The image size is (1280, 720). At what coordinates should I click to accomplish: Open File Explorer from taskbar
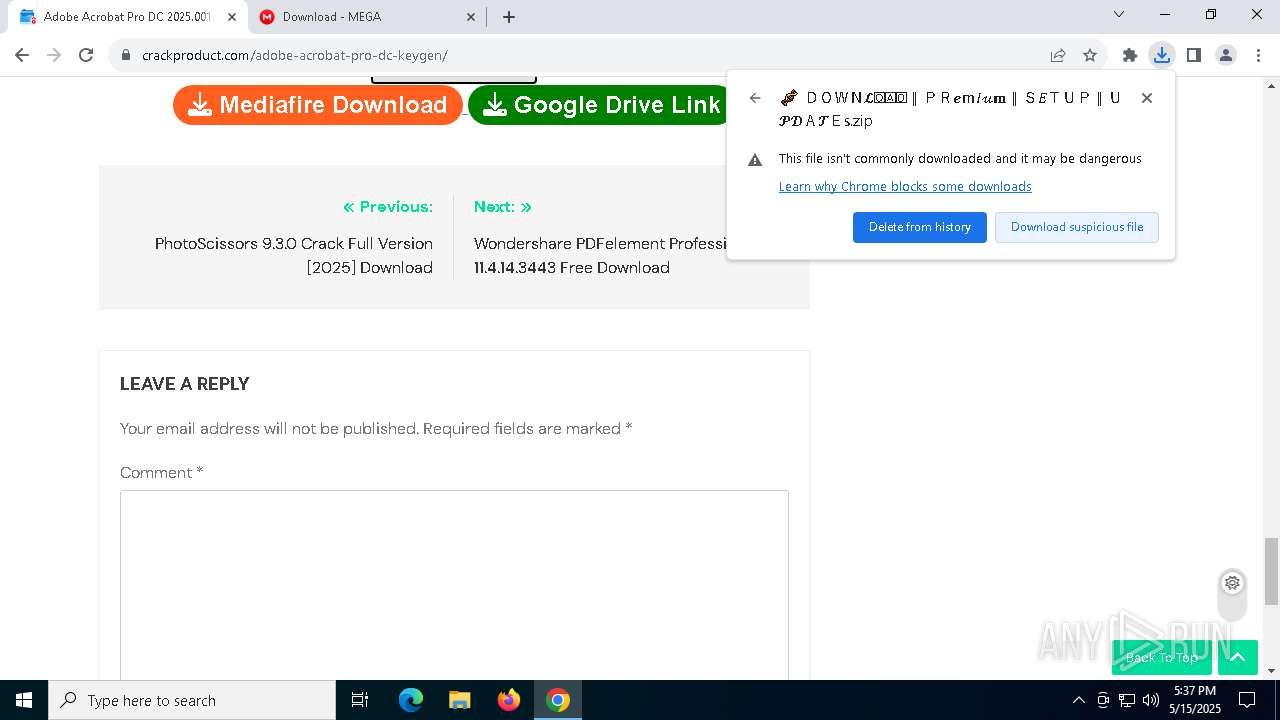459,700
